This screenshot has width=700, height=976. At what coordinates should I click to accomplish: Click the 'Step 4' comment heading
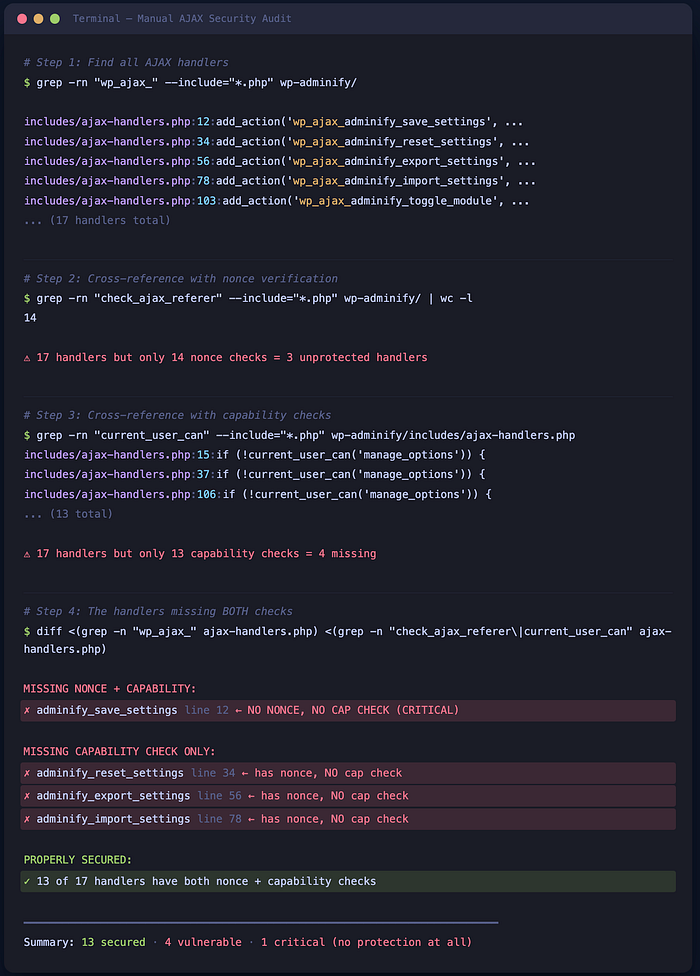[x=158, y=611]
